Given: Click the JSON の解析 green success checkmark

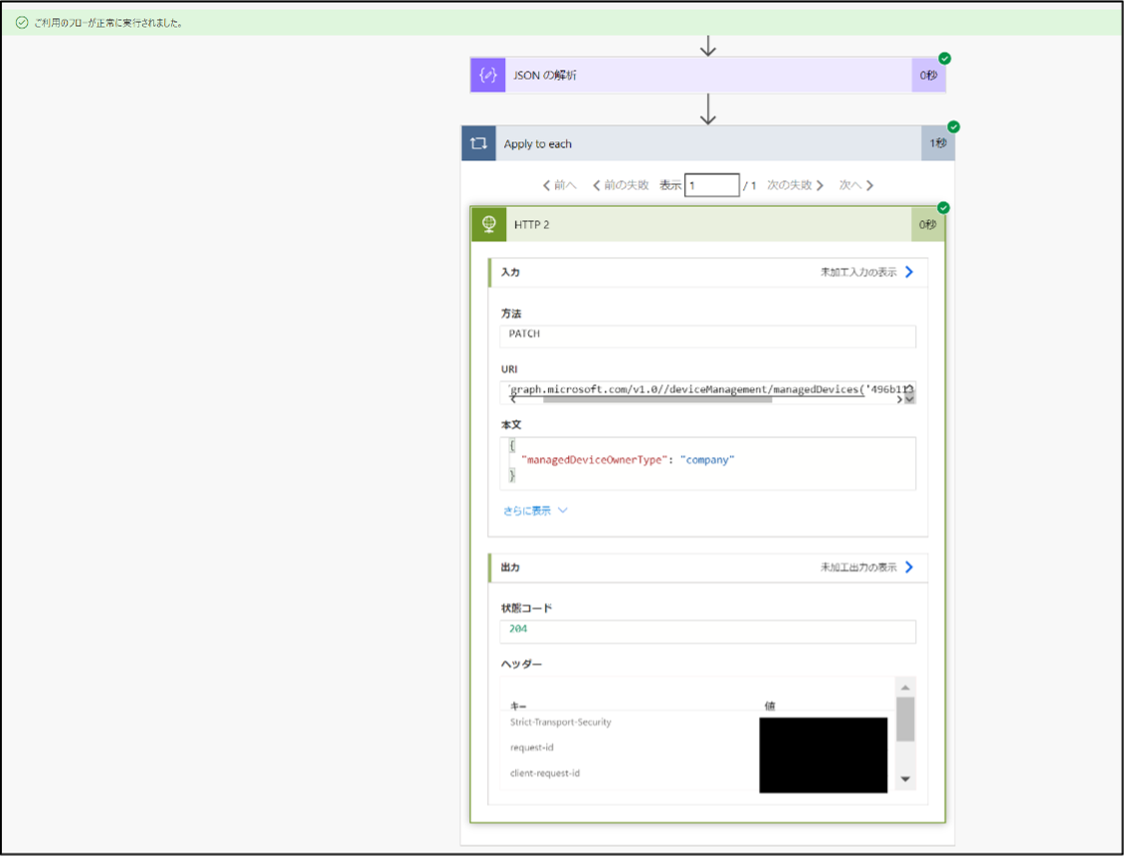Looking at the screenshot, I should (945, 58).
